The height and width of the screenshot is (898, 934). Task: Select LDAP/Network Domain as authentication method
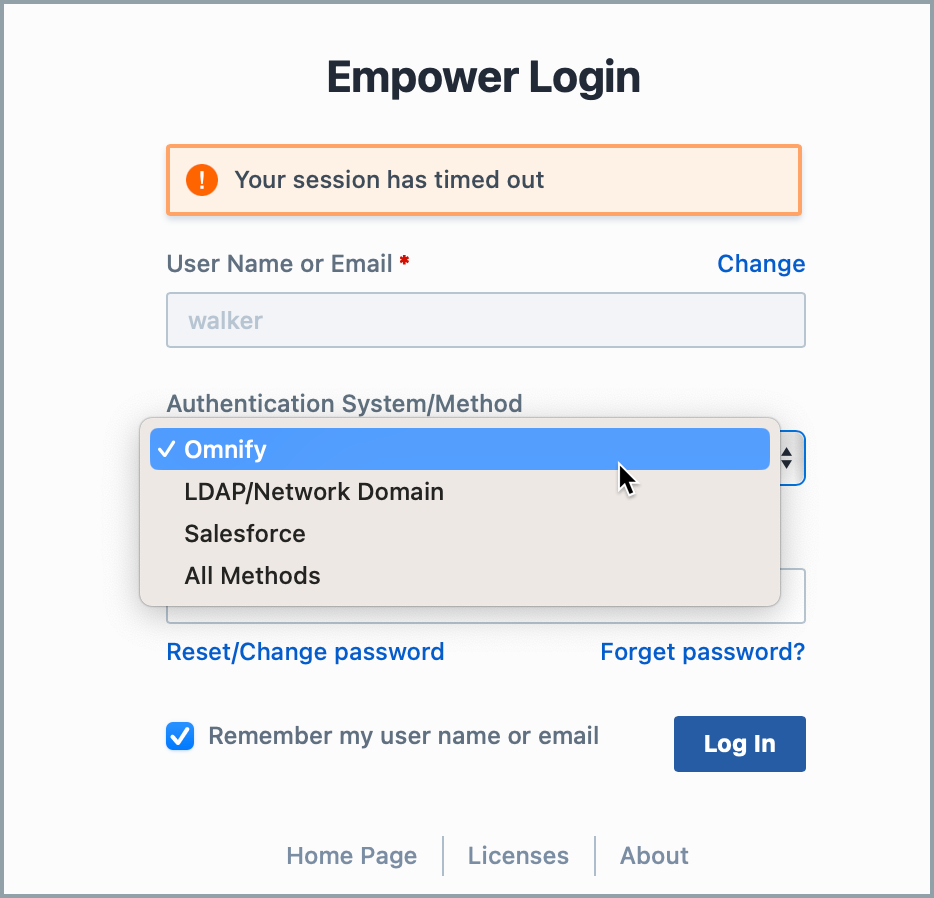(x=313, y=491)
